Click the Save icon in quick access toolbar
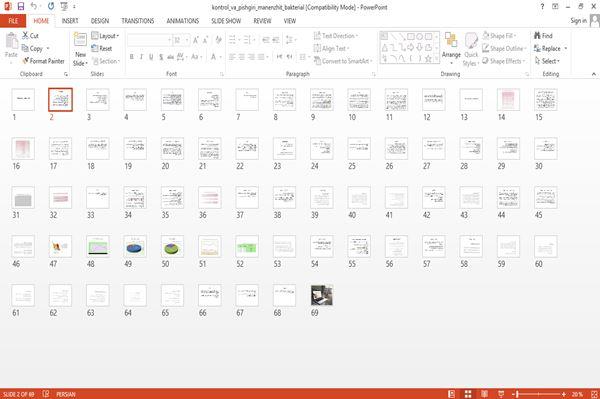The width and height of the screenshot is (600, 399). 21,7
